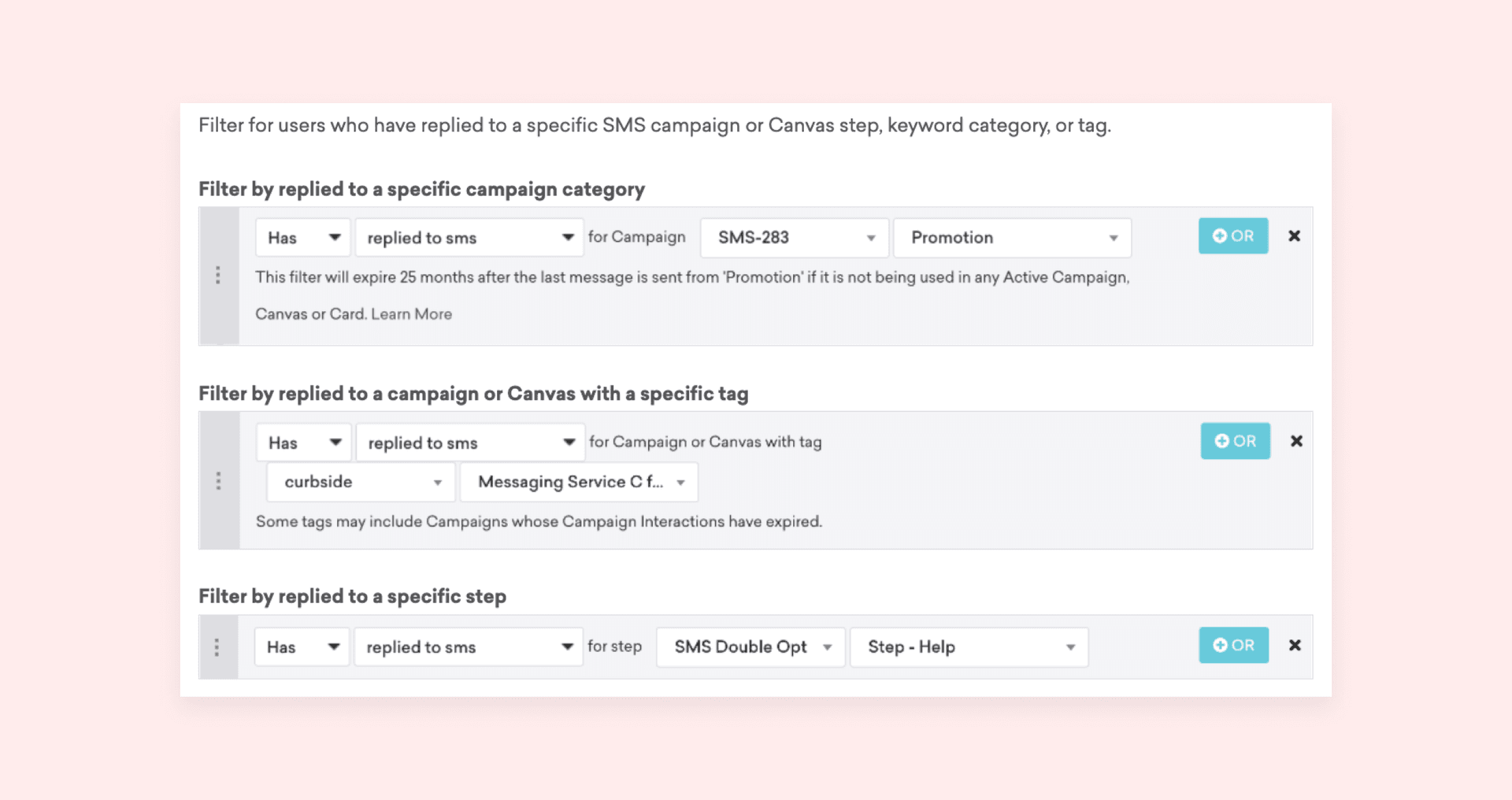Delete the tag filter using X icon
This screenshot has width=1512, height=800.
[1296, 441]
